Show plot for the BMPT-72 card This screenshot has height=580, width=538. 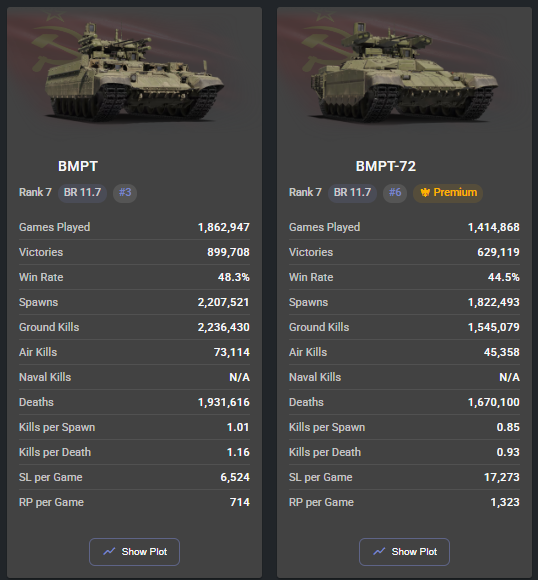(404, 552)
